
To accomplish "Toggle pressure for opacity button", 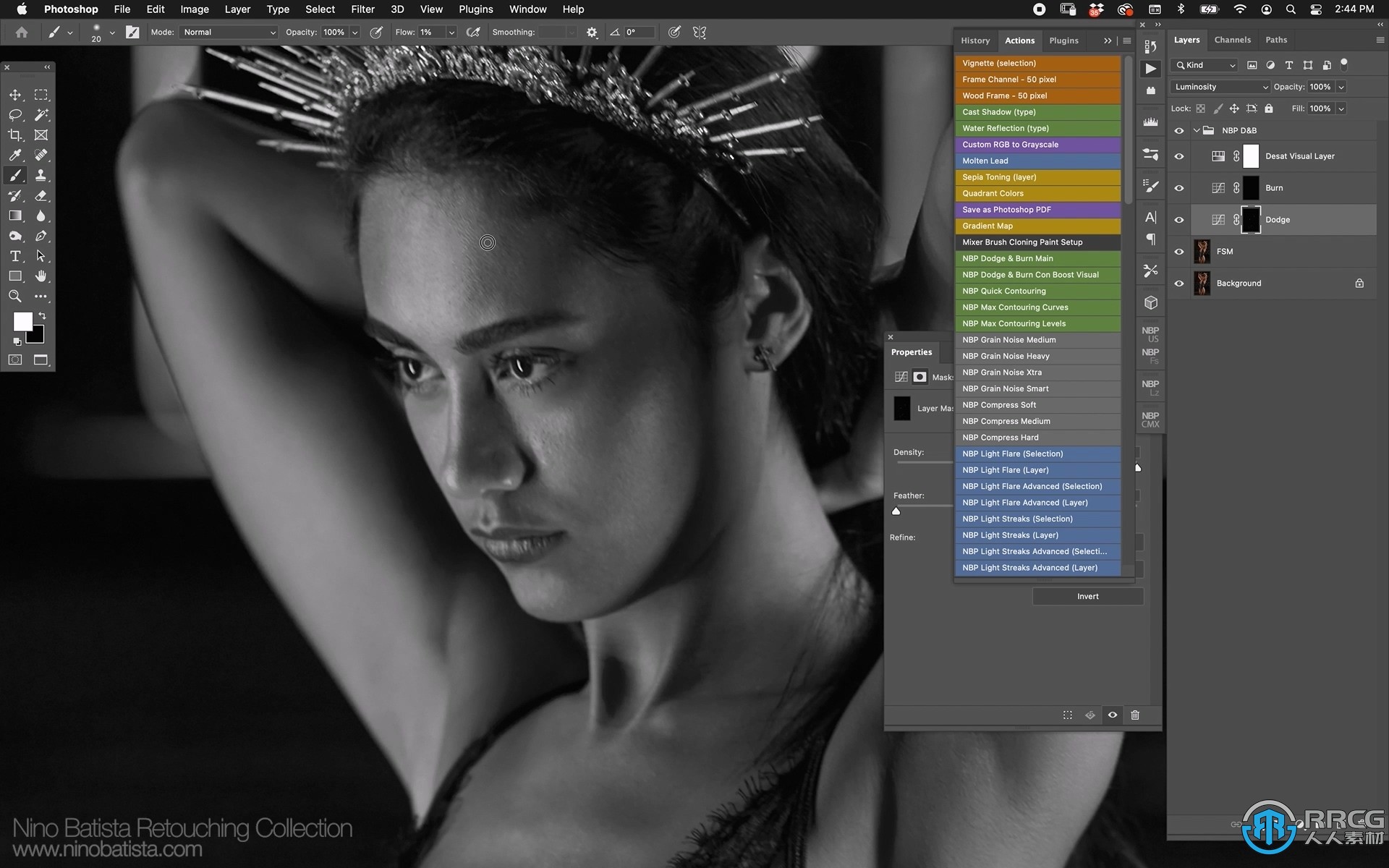I will click(376, 32).
